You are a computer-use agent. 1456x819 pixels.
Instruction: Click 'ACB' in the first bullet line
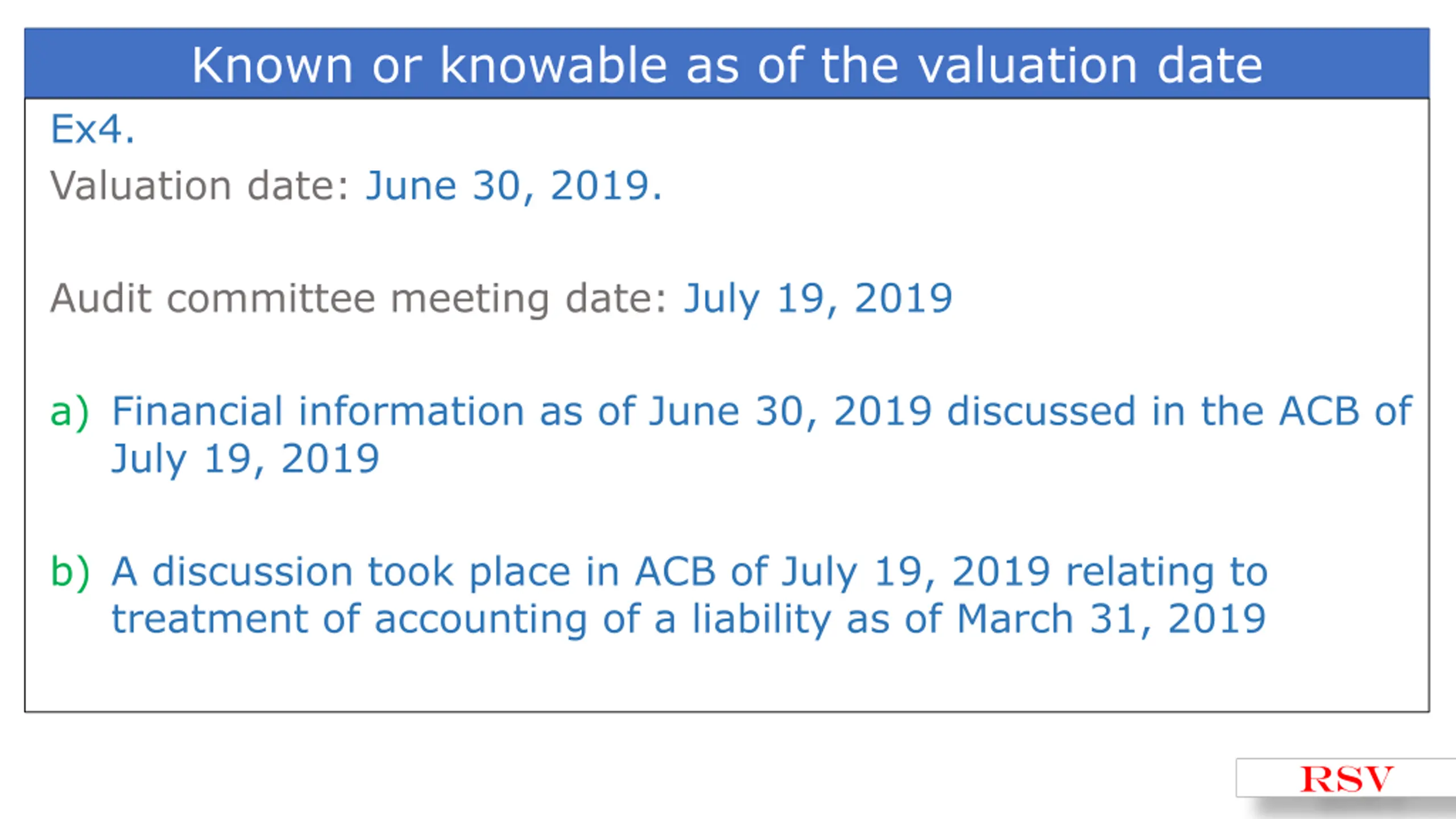click(1319, 411)
